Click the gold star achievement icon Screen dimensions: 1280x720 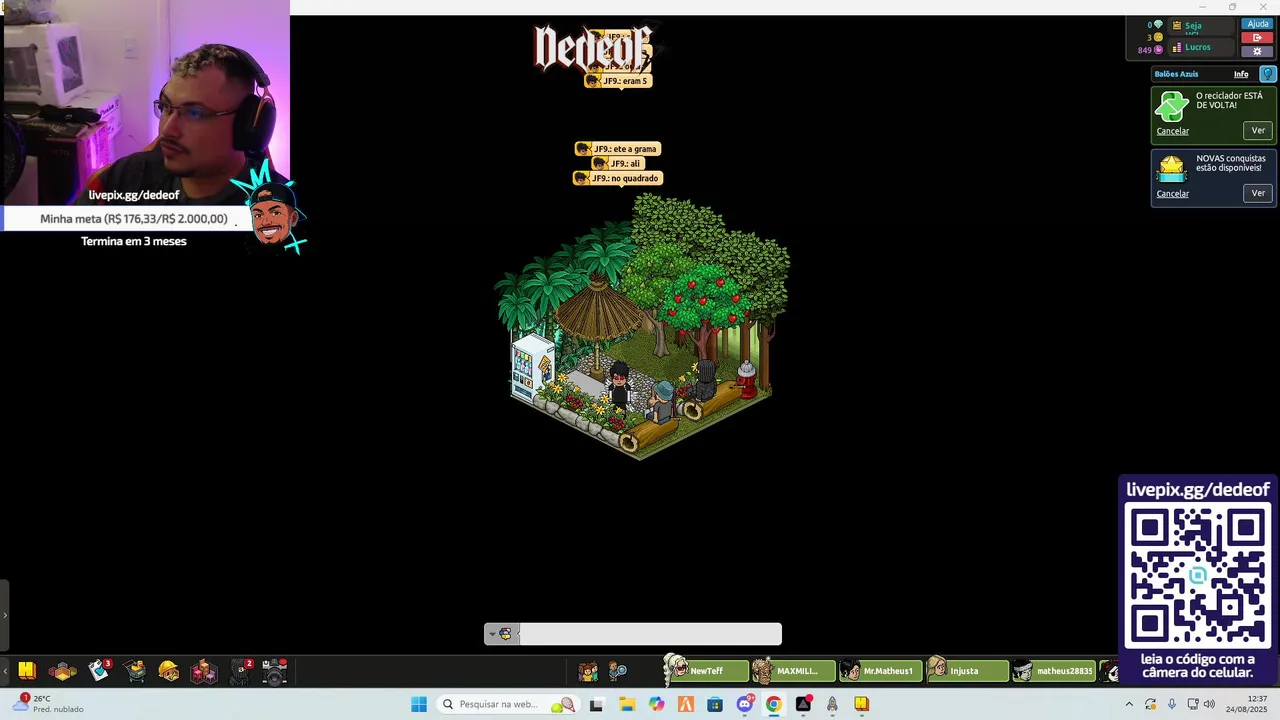pyautogui.click(x=1171, y=168)
